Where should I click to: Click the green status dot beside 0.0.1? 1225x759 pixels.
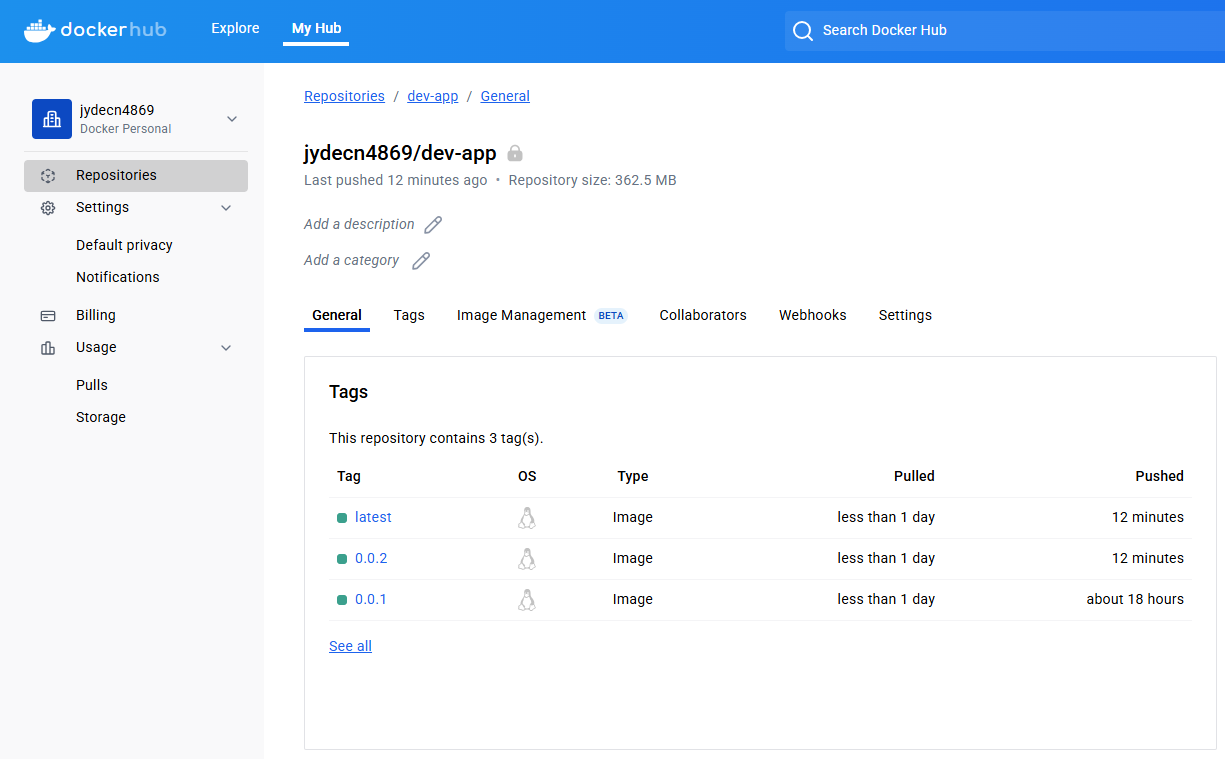[342, 600]
